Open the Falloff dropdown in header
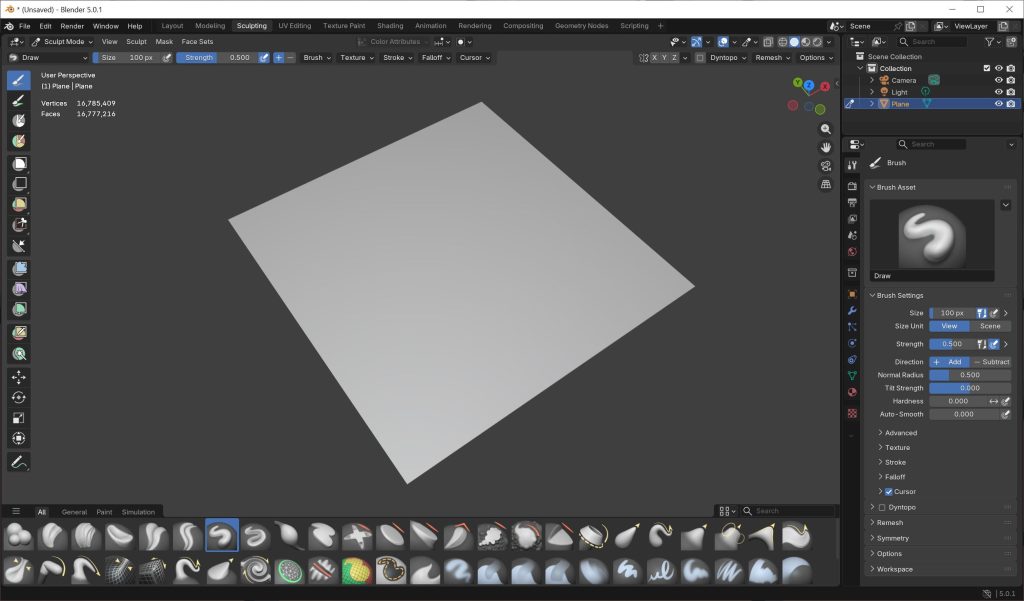This screenshot has height=601, width=1024. pos(432,58)
